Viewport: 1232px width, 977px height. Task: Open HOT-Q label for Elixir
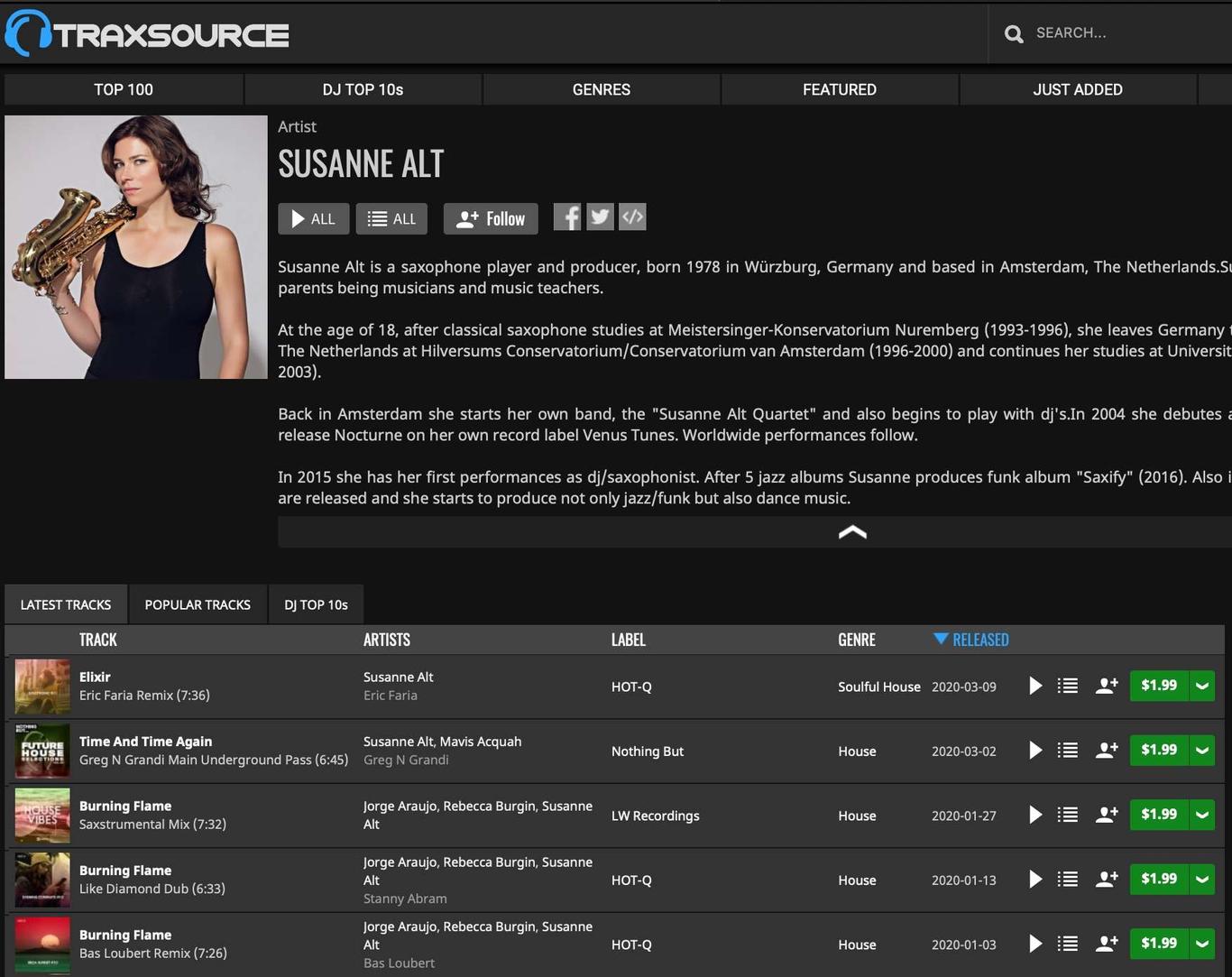click(x=631, y=687)
